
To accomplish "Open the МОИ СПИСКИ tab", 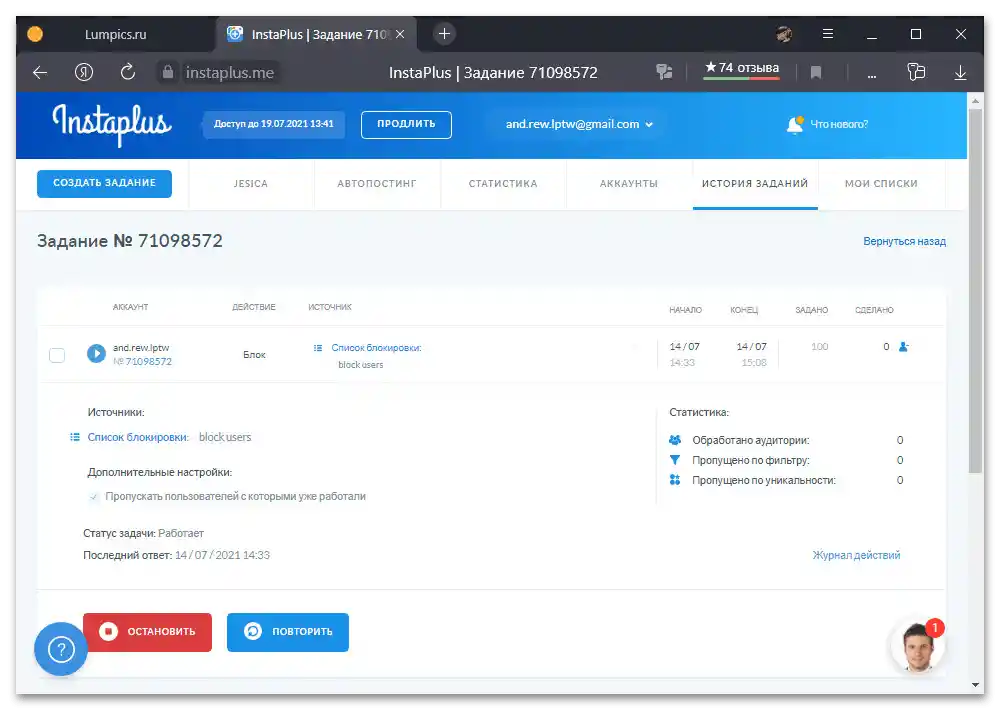I will click(881, 184).
